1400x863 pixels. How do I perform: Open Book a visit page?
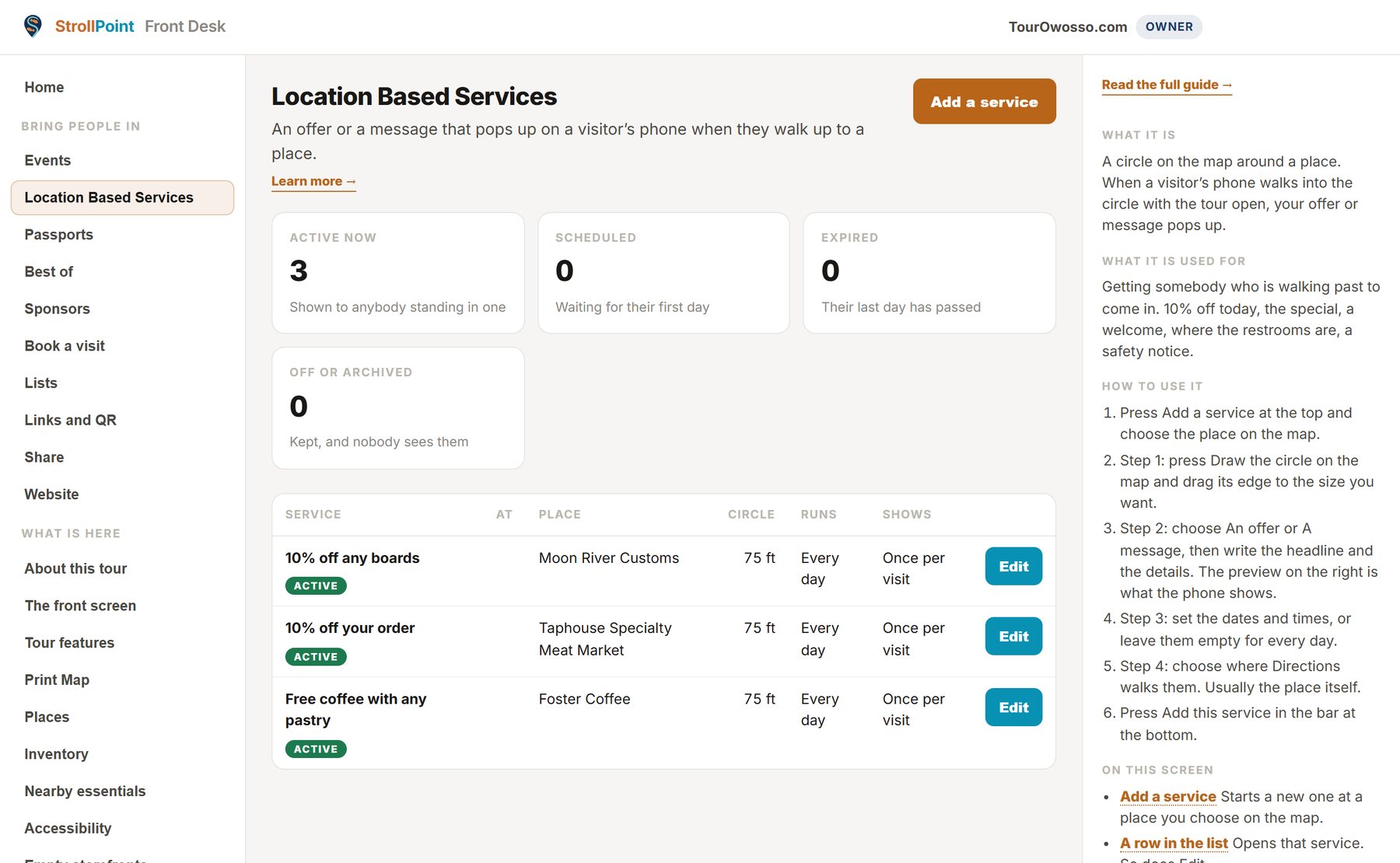click(65, 346)
